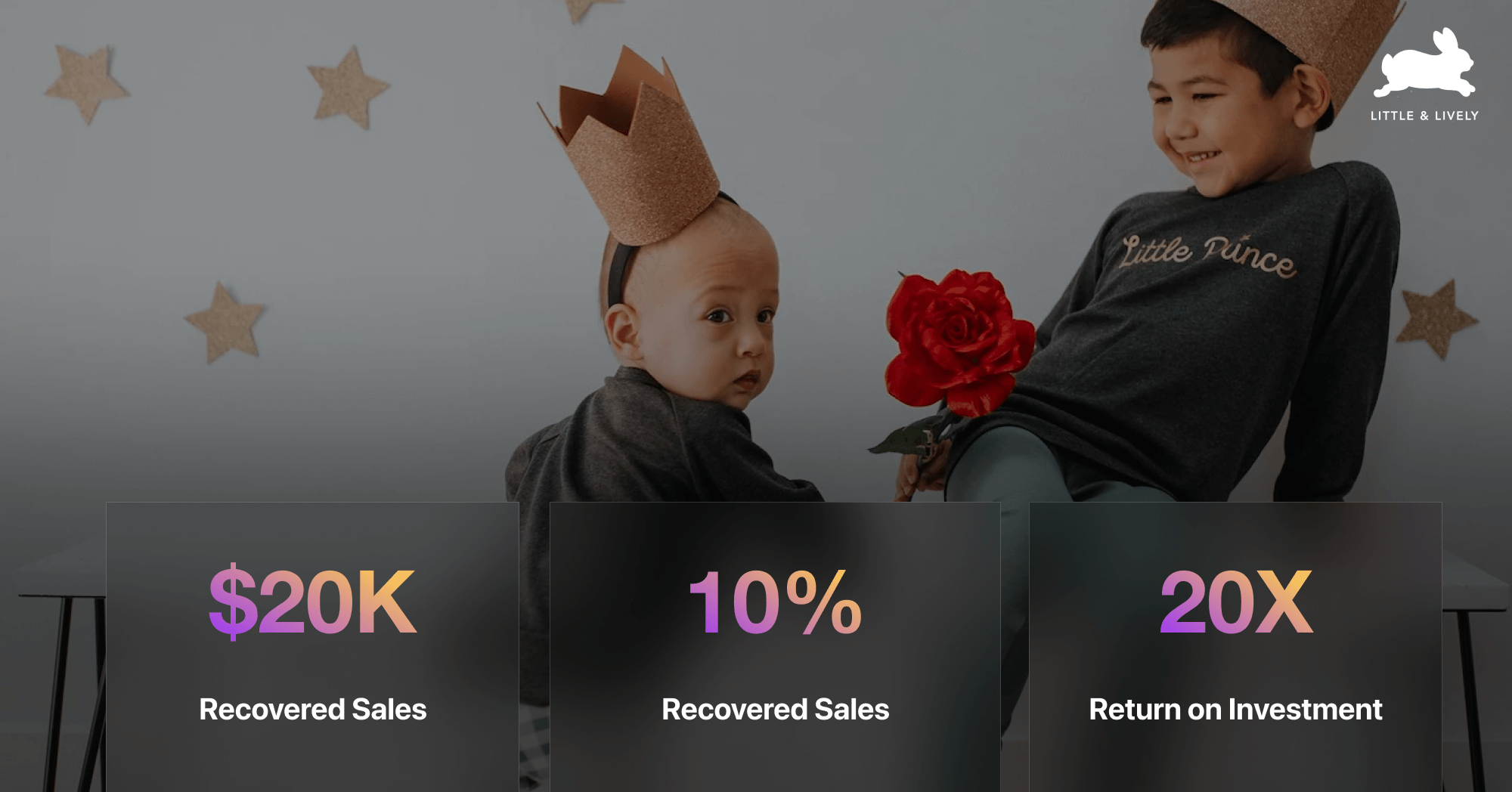Viewport: 1512px width, 792px height.
Task: Click the glitter star beside the boy's arm
Action: [x=1435, y=318]
